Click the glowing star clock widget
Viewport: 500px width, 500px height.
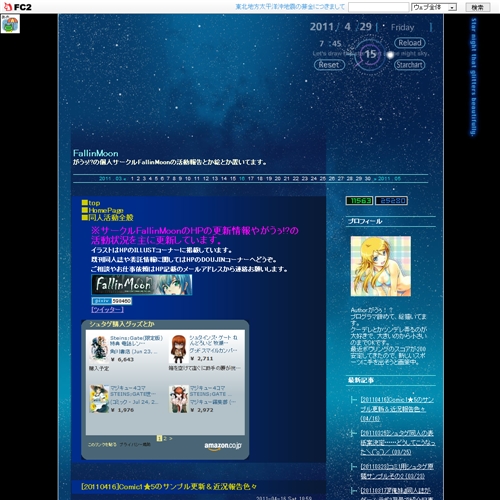[370, 54]
